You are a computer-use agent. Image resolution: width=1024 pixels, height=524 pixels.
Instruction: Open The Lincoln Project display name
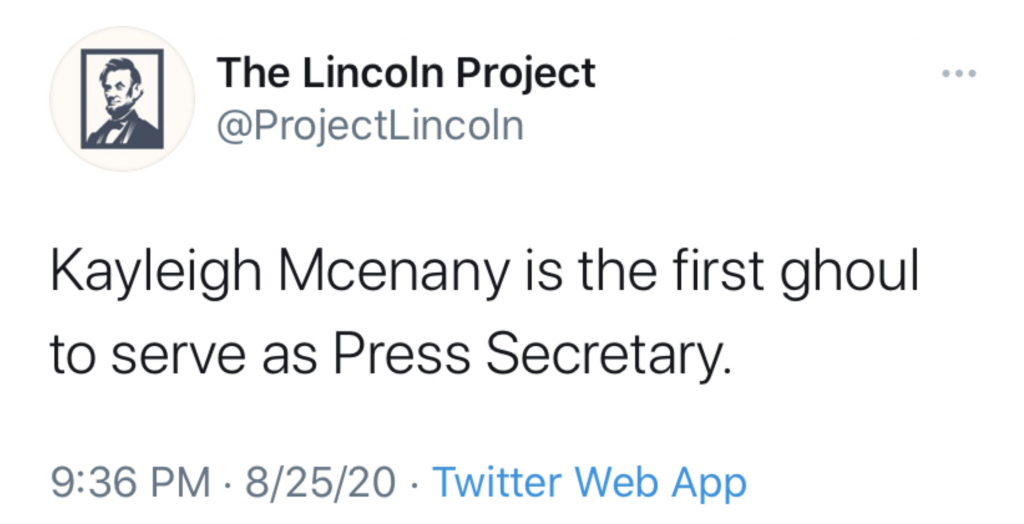click(406, 73)
